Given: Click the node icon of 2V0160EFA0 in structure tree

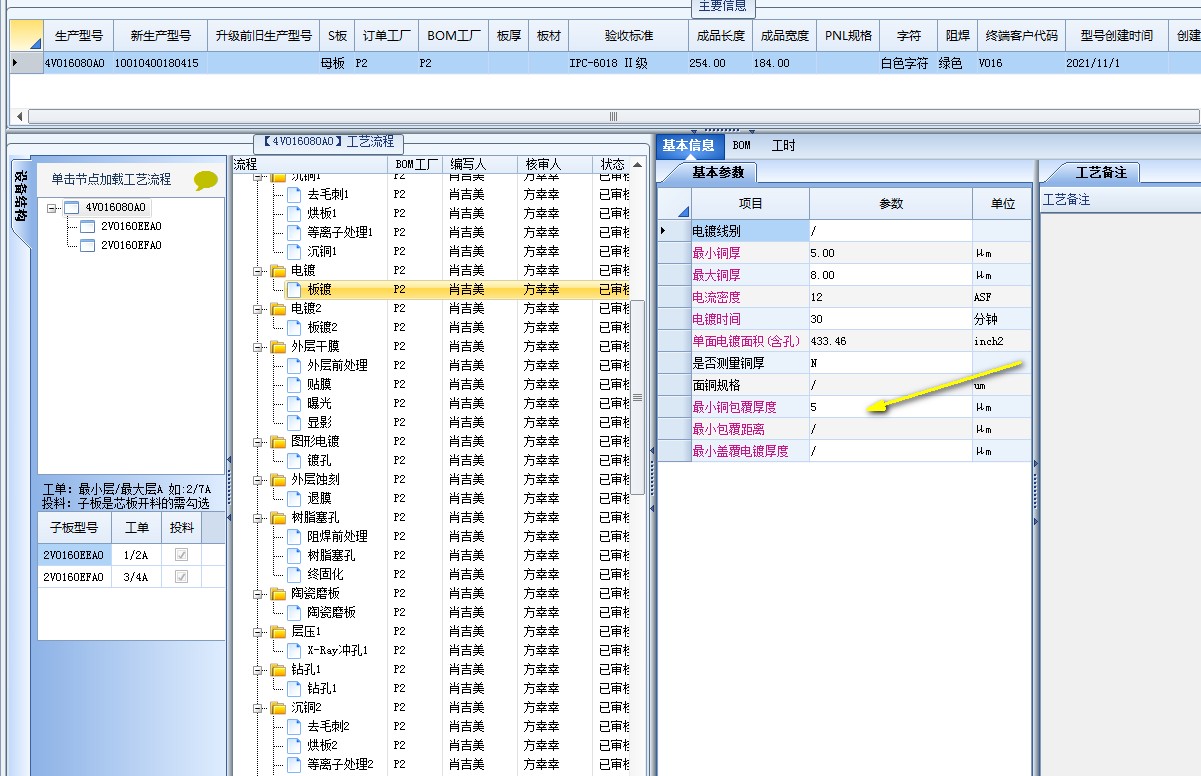Looking at the screenshot, I should click(87, 246).
